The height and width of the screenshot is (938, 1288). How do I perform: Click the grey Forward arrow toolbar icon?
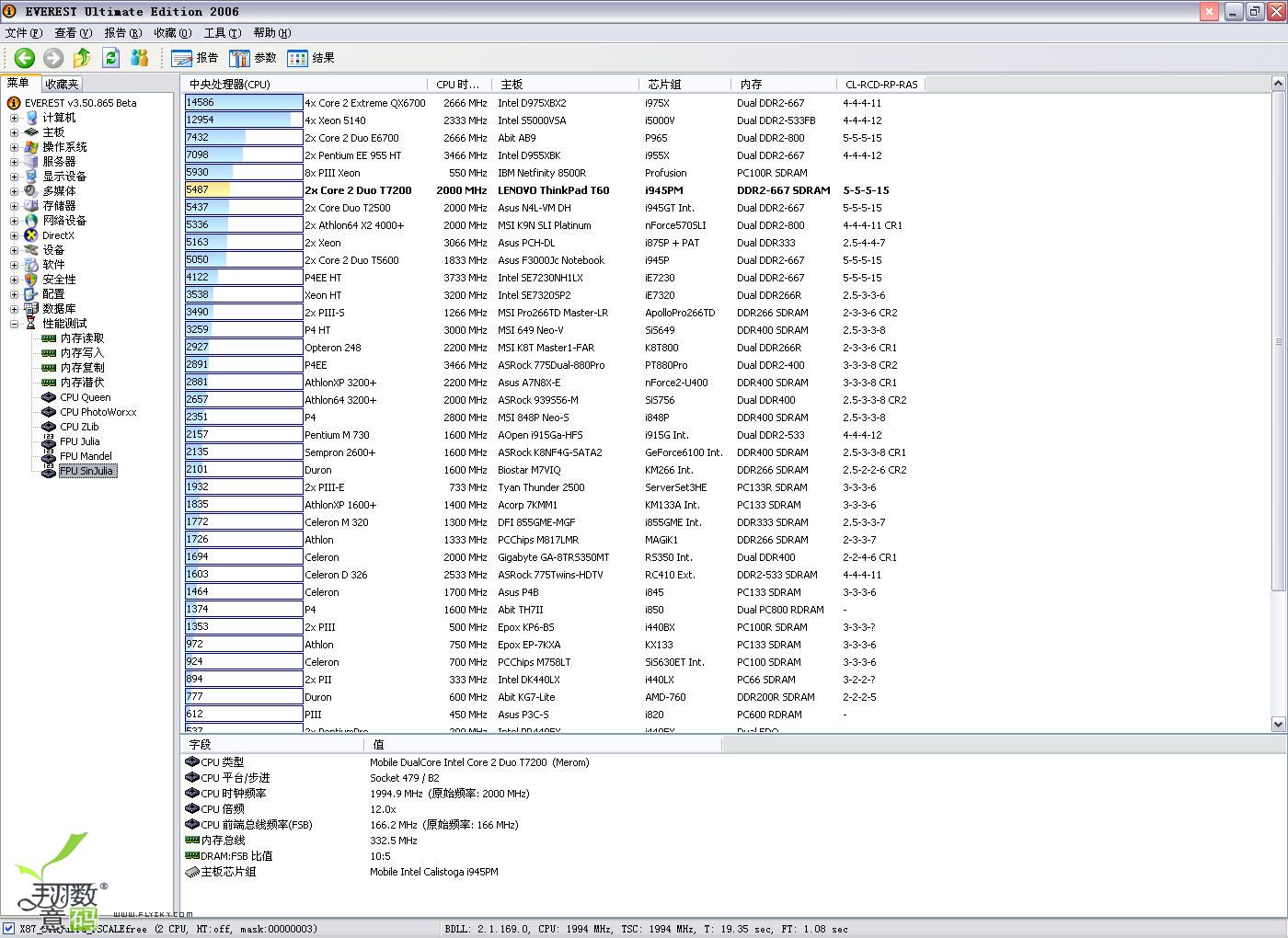53,58
